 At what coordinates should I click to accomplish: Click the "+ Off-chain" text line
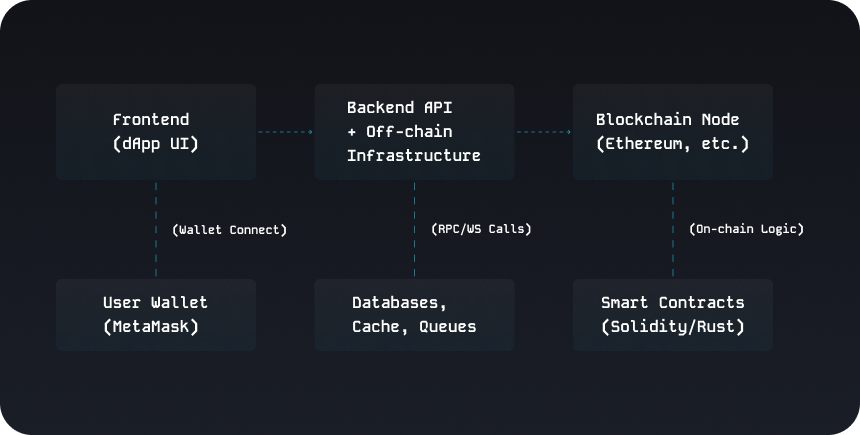402,132
